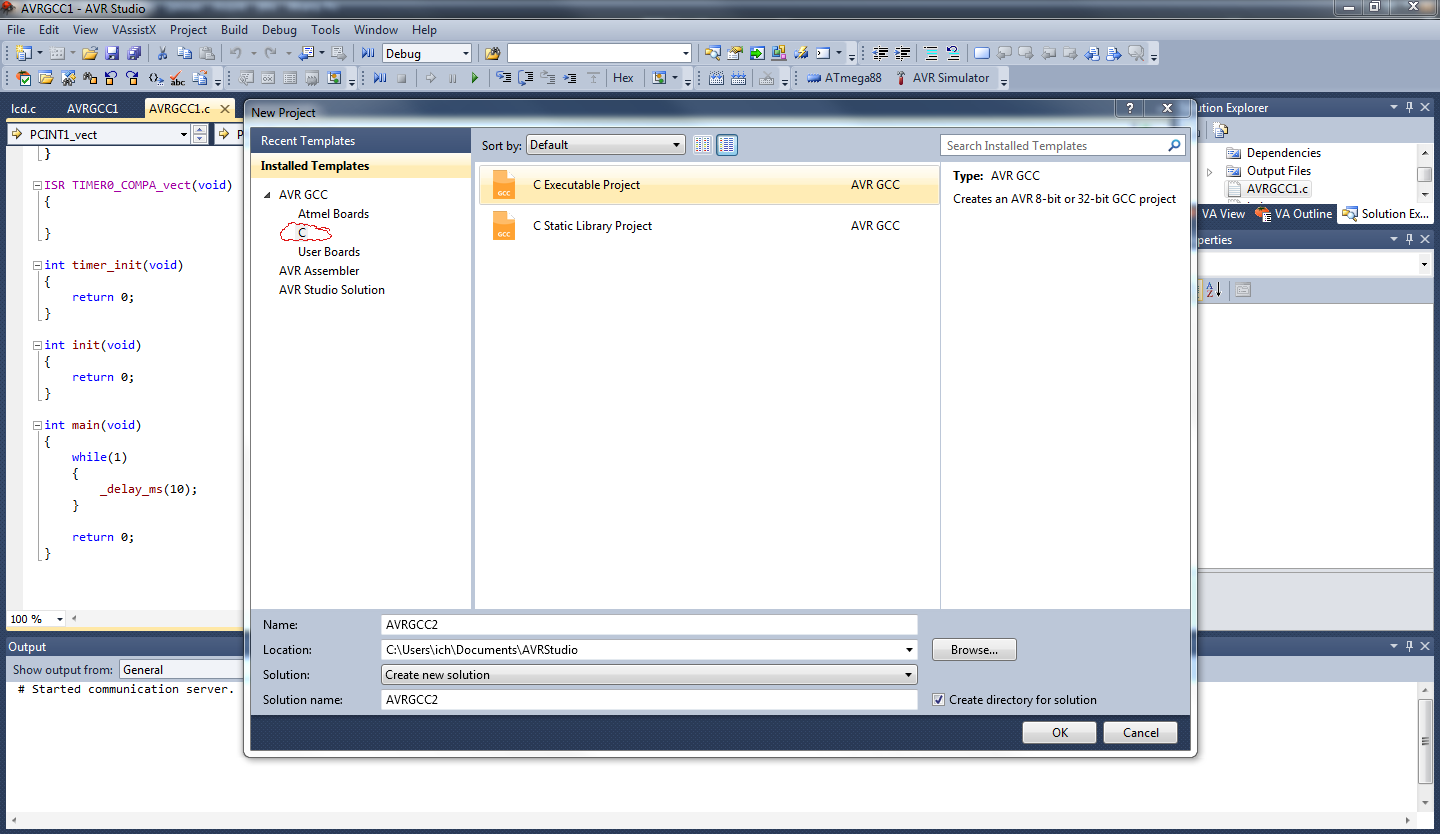Click the Properties Window toolbar icon
1440x834 pixels.
tap(735, 53)
